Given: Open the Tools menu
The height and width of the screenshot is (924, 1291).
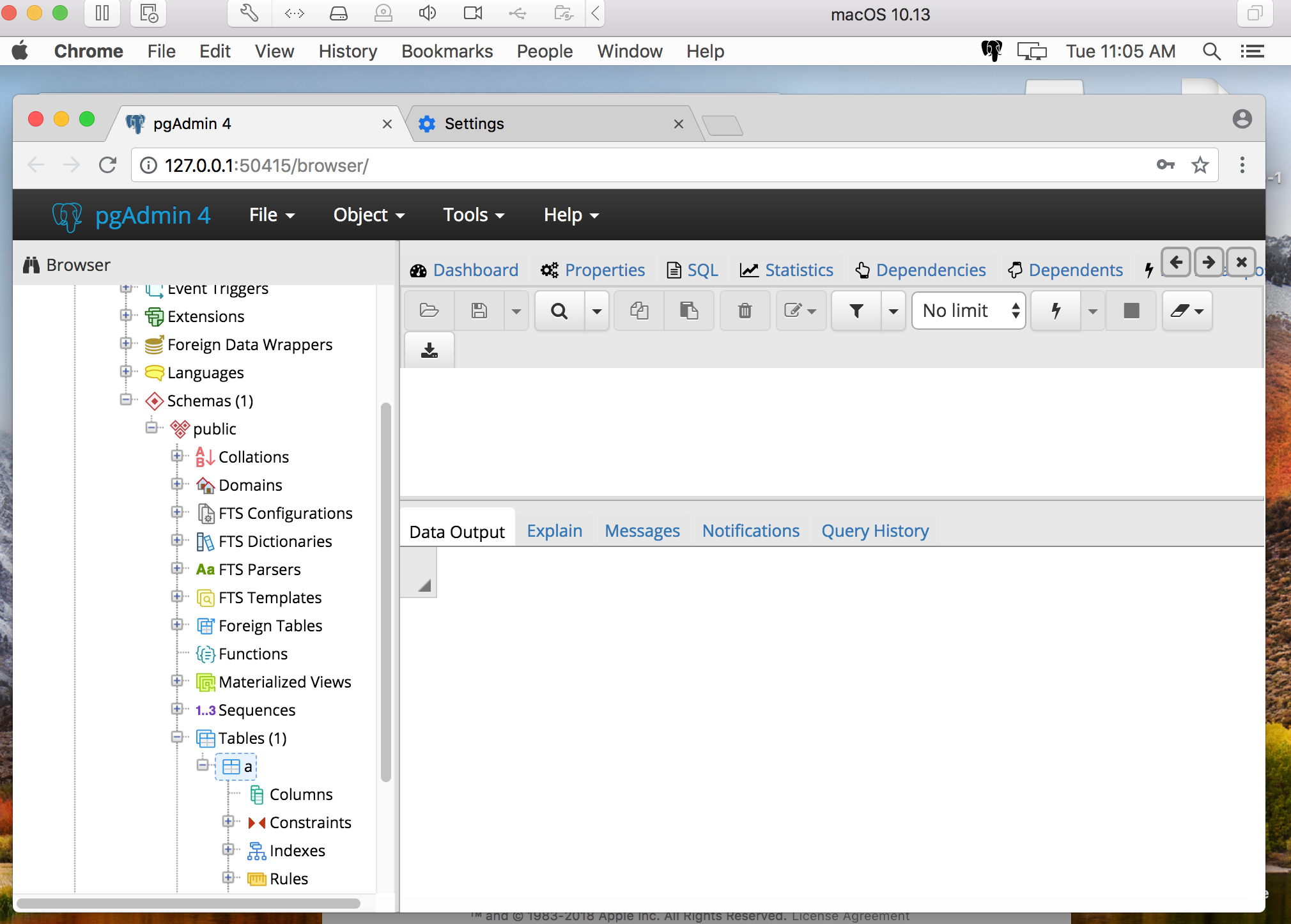Looking at the screenshot, I should pyautogui.click(x=474, y=215).
